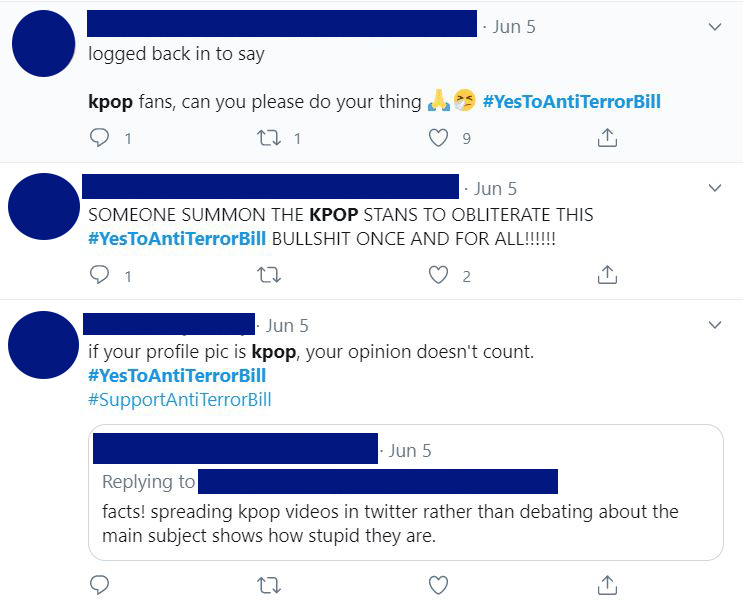Open the first tweet author's profile picture
743x609 pixels.
click(x=42, y=43)
